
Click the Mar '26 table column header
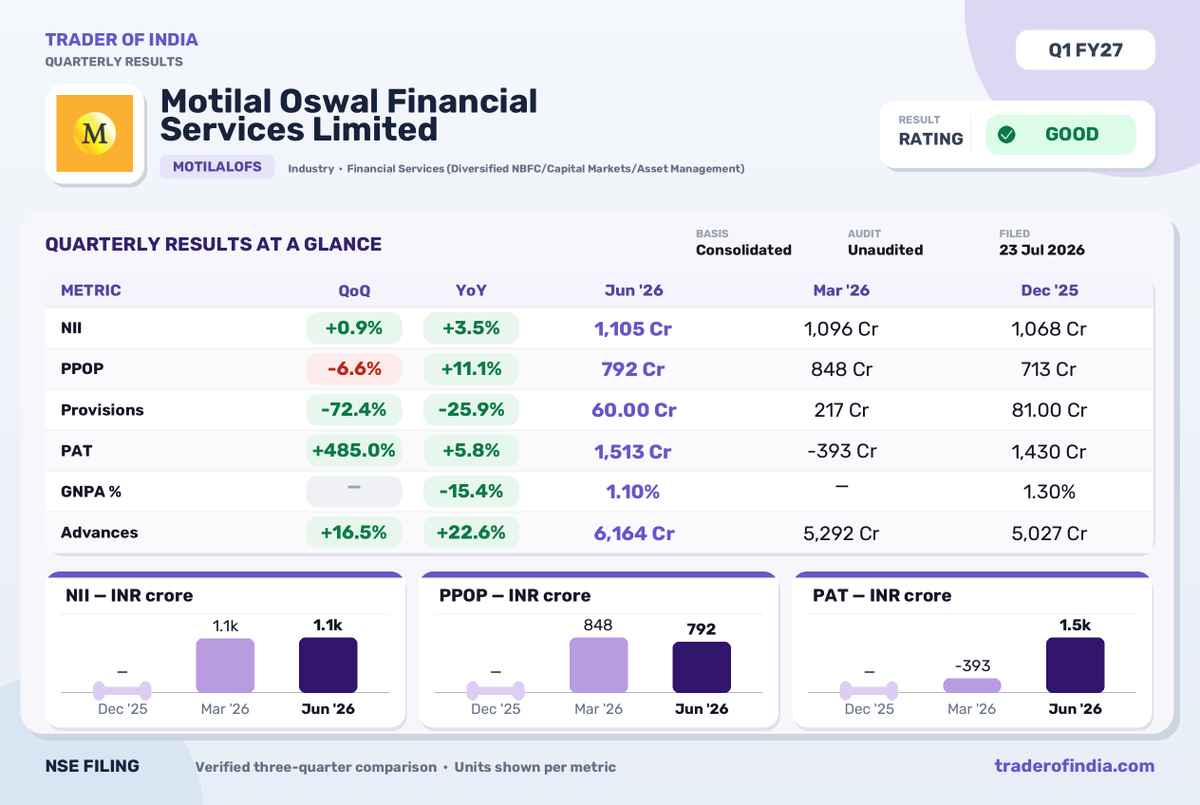coord(841,291)
